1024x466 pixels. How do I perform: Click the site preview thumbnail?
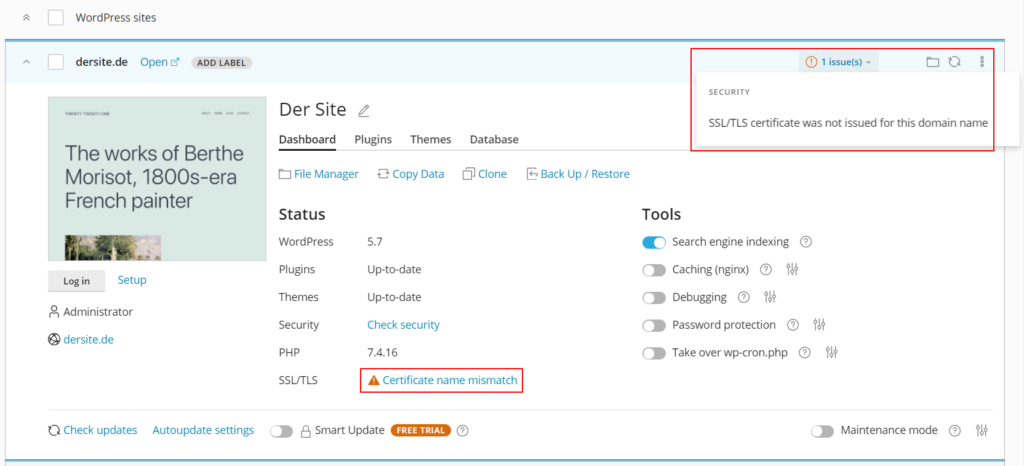coord(157,179)
